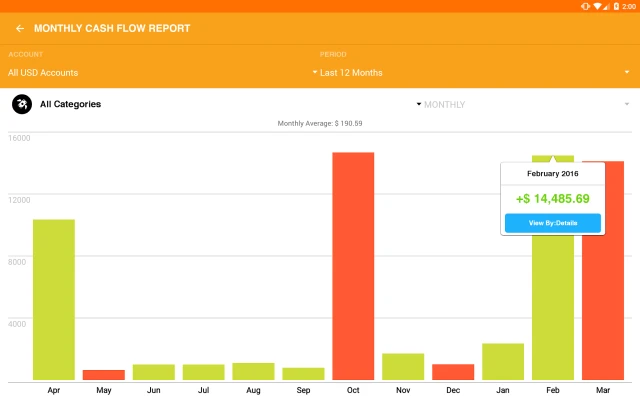
Task: Tap the Aug axis label
Action: (253, 390)
